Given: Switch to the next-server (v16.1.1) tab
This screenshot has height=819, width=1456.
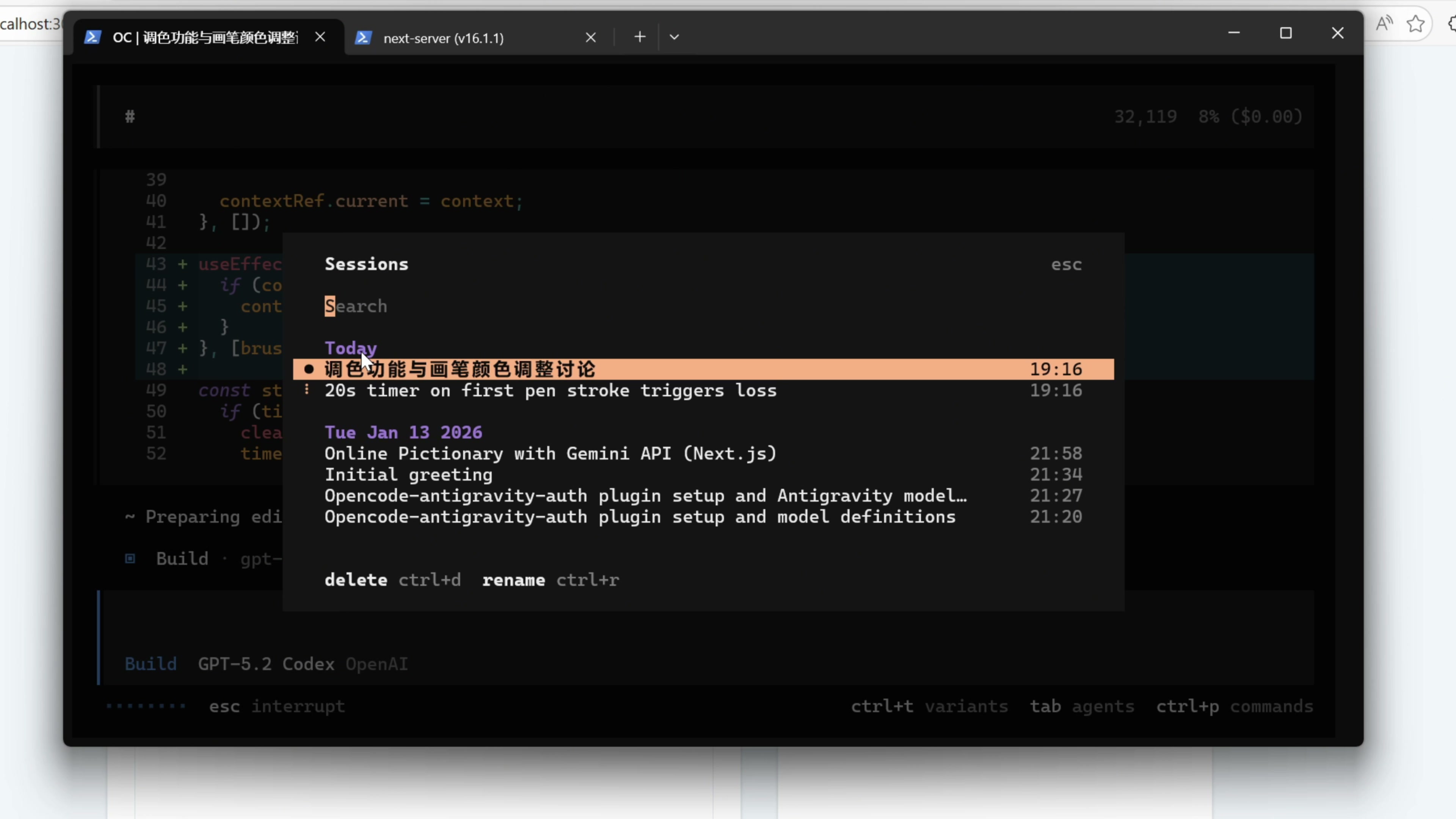Looking at the screenshot, I should click(x=443, y=38).
